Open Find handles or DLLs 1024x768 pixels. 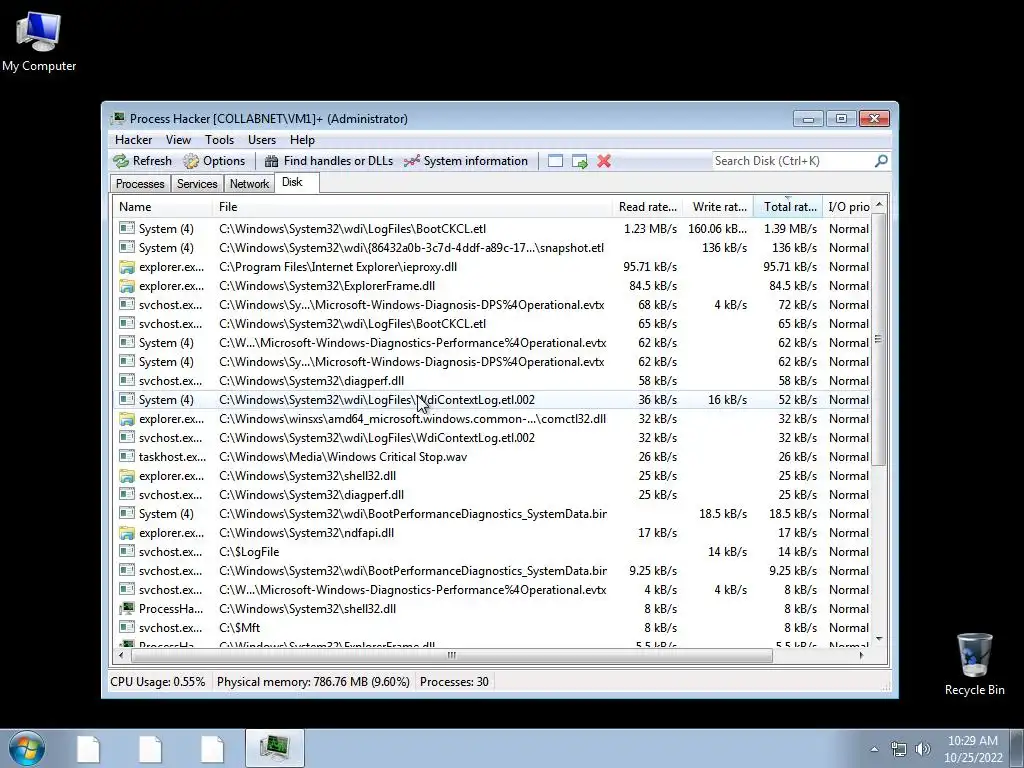[329, 161]
